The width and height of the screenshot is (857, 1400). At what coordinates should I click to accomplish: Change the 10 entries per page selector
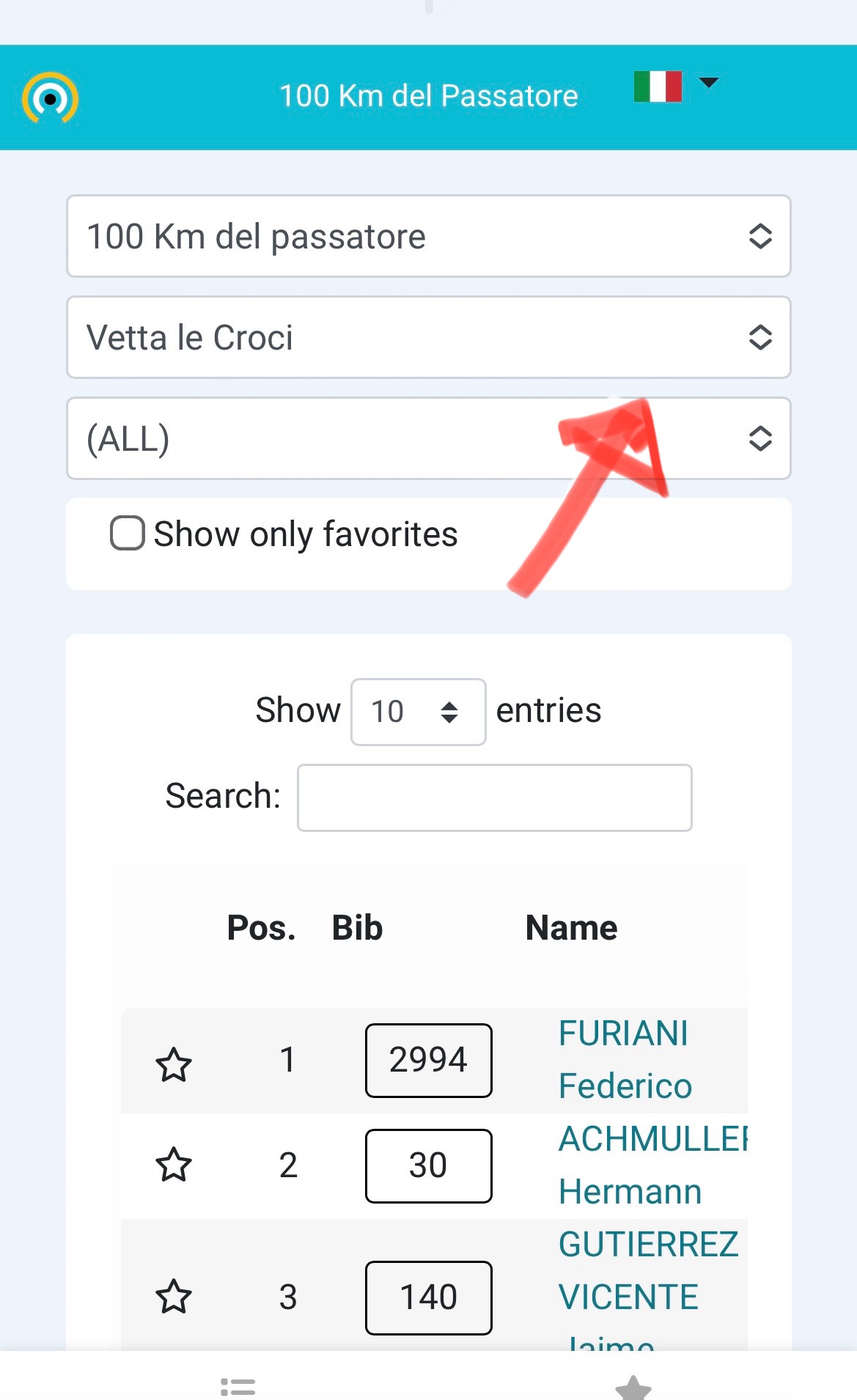(x=418, y=712)
